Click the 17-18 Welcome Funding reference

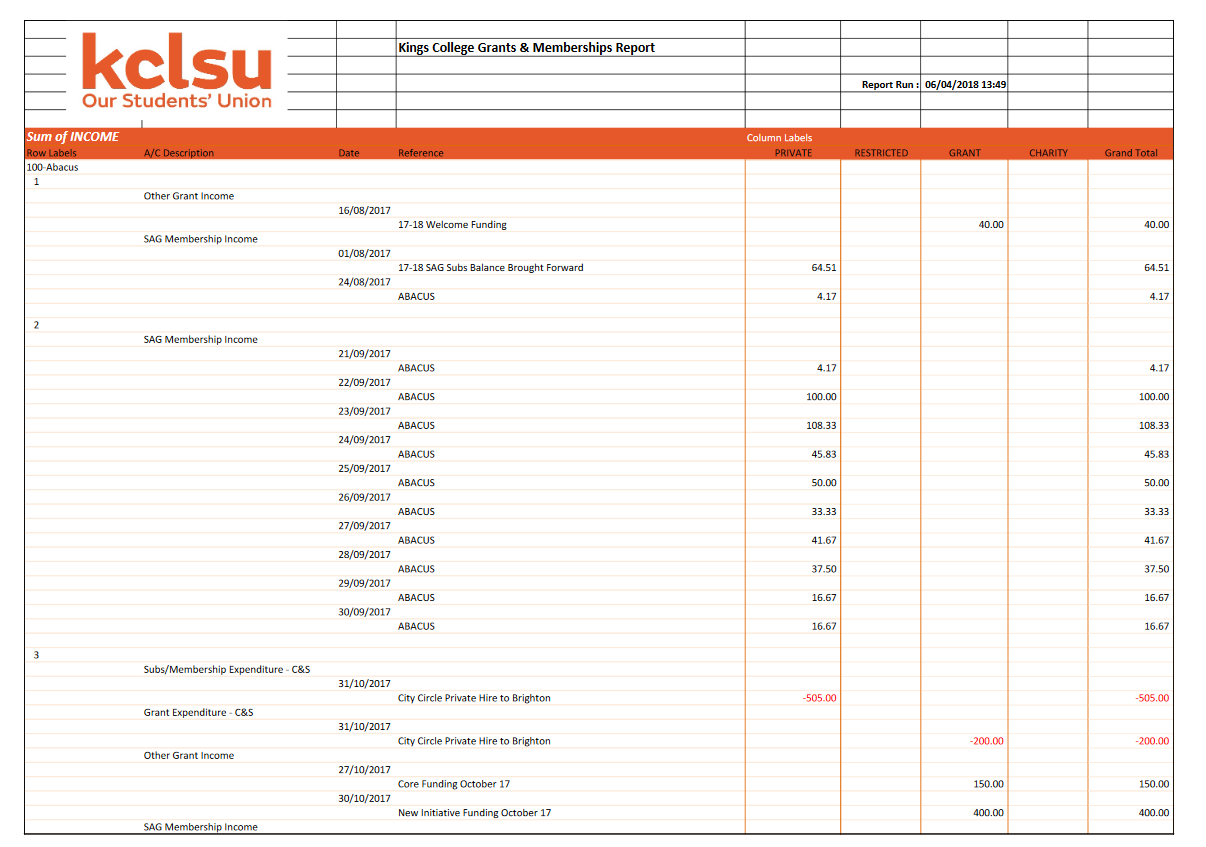pyautogui.click(x=452, y=225)
